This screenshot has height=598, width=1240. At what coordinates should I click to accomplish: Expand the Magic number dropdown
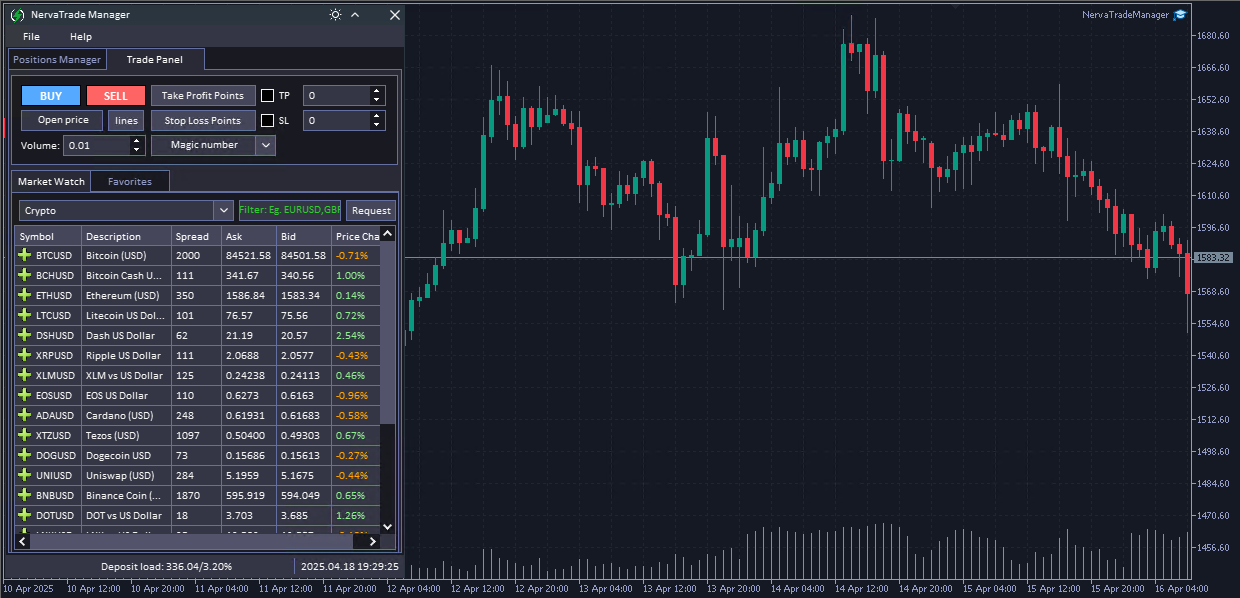[x=265, y=144]
